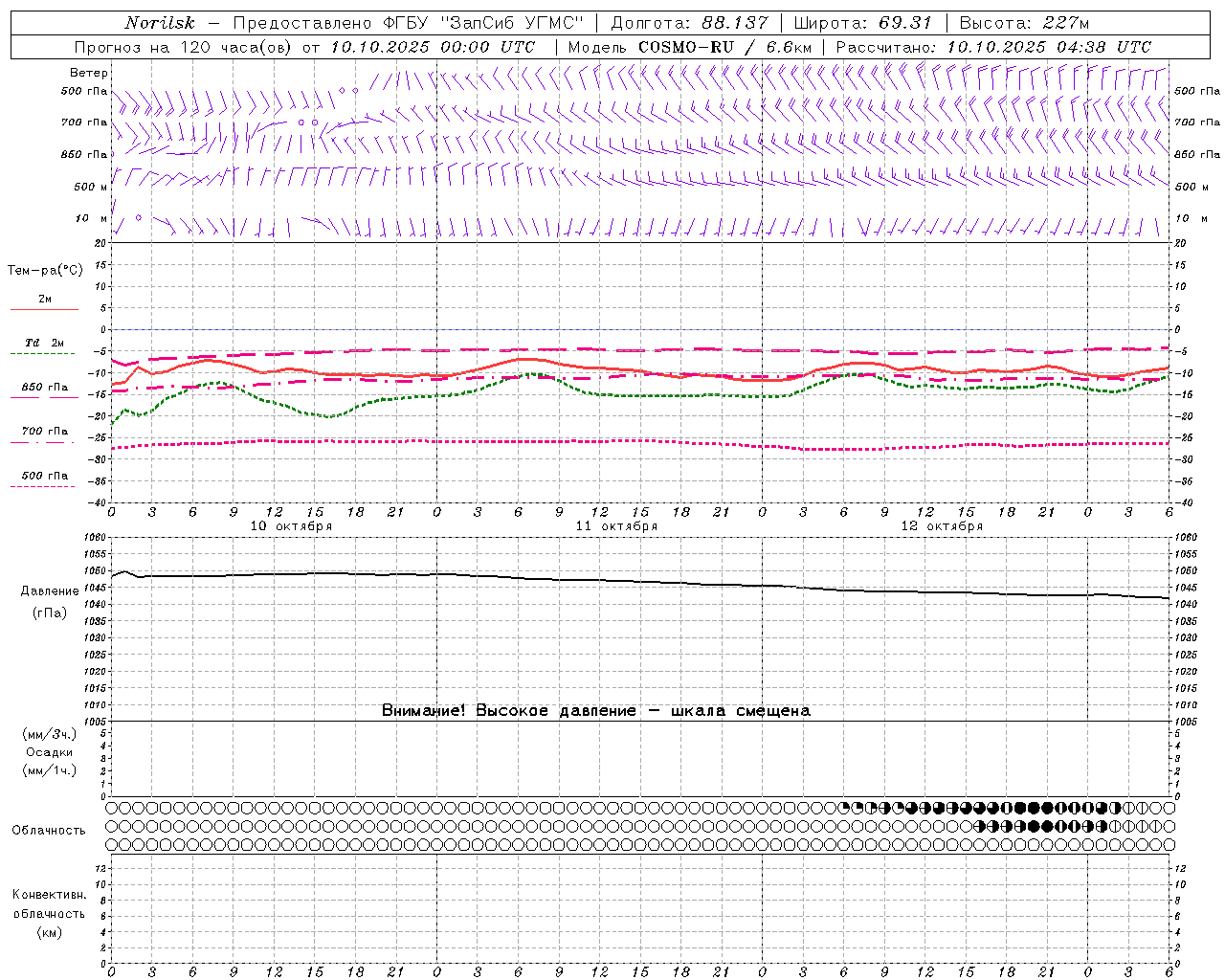Click the 'Давление' pressure panel label
Screen dimensions: 1225x980
tap(50, 591)
